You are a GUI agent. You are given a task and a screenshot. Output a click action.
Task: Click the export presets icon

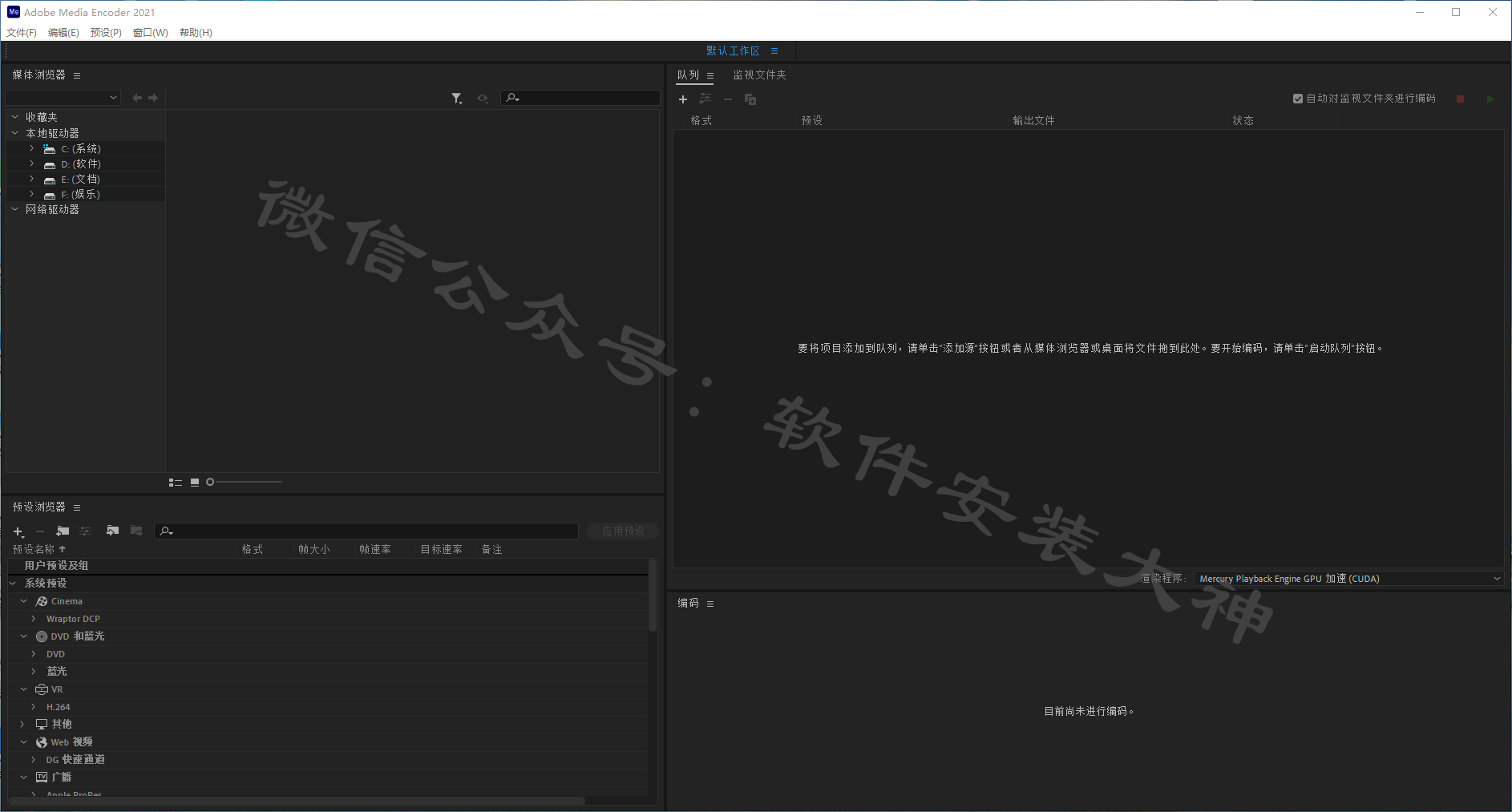(136, 531)
